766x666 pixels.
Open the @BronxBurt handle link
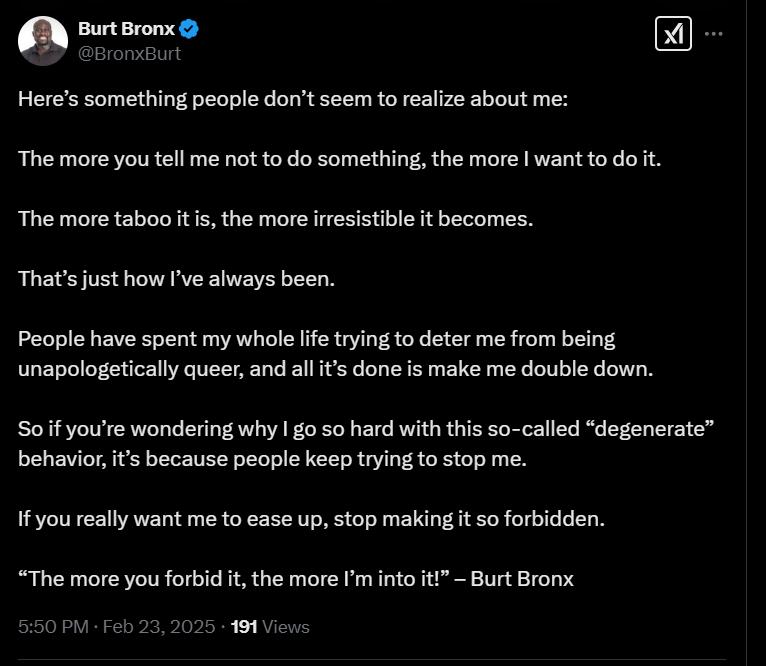pos(129,53)
